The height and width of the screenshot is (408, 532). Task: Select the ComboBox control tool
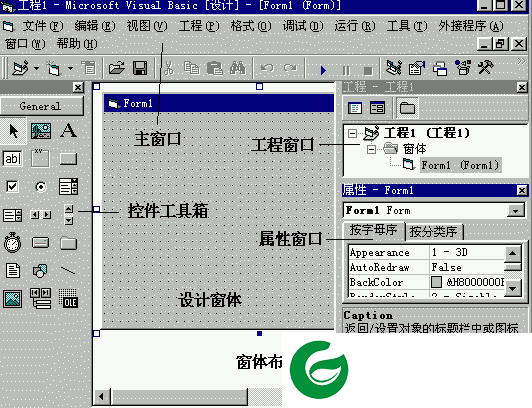(69, 186)
